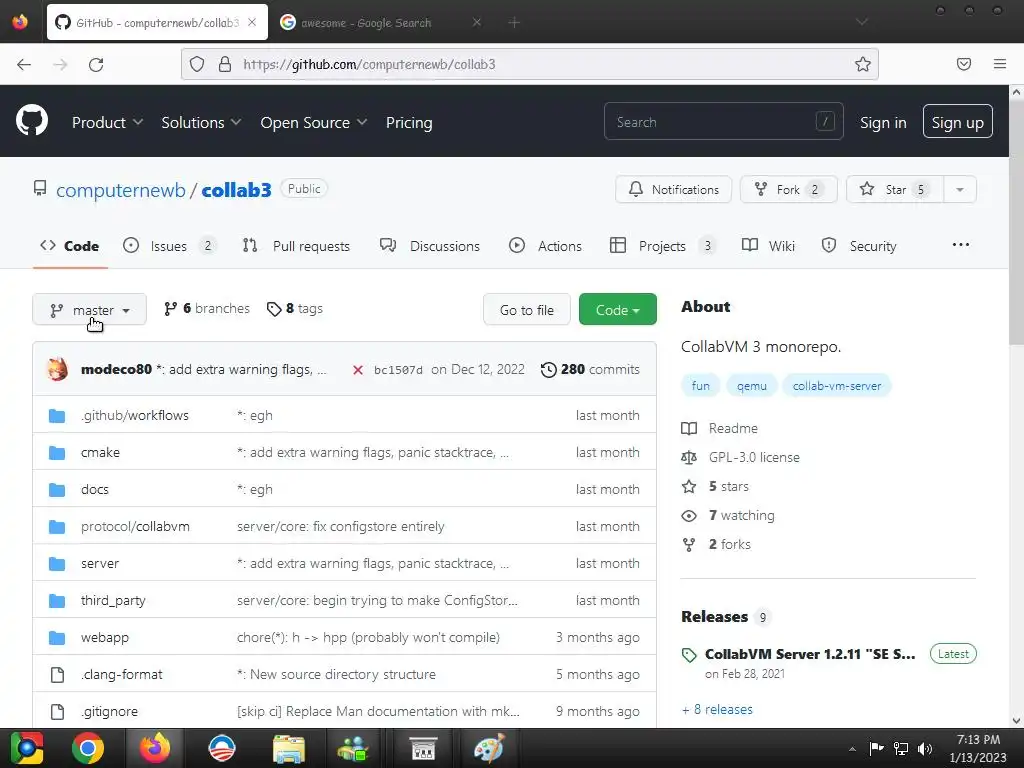Open the .github/workflows folder
1024x768 pixels.
[x=135, y=415]
